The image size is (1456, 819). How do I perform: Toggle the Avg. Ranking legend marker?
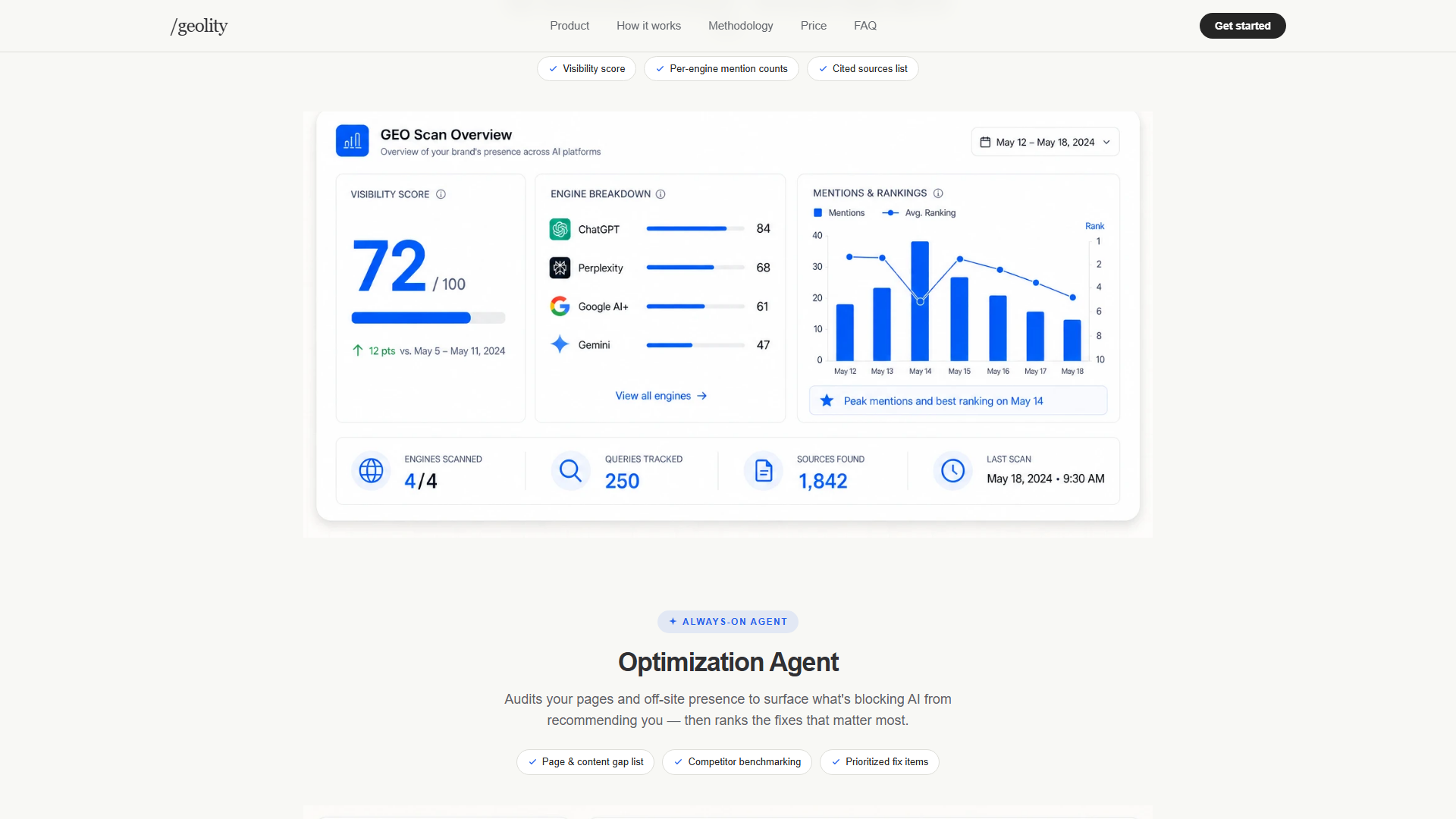pyautogui.click(x=890, y=213)
